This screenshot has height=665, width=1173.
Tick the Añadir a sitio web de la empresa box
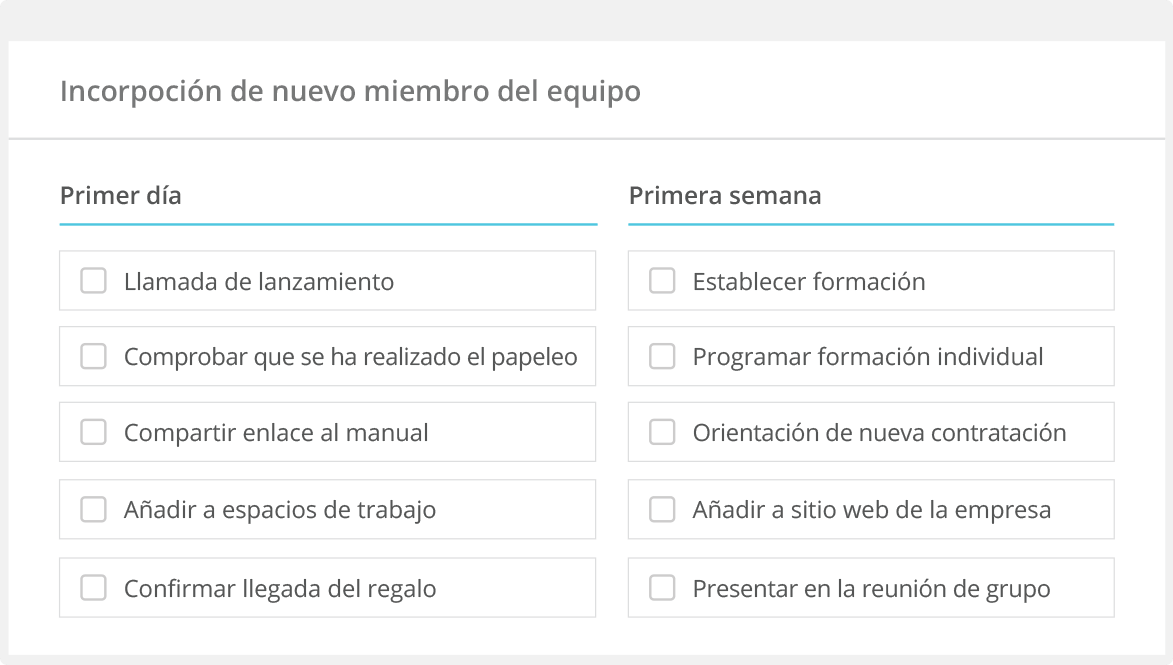661,509
